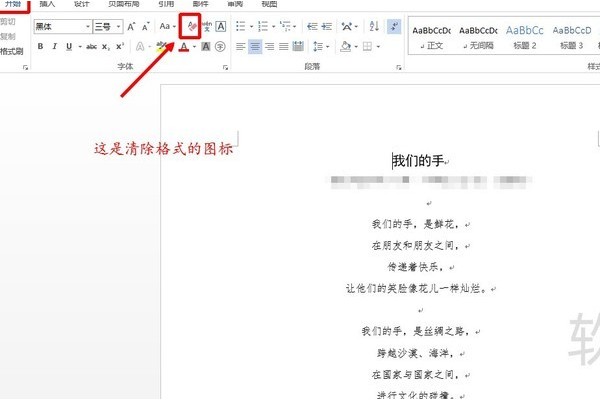Open the font size 三号 dropdown
This screenshot has height=400, width=600.
(x=119, y=26)
